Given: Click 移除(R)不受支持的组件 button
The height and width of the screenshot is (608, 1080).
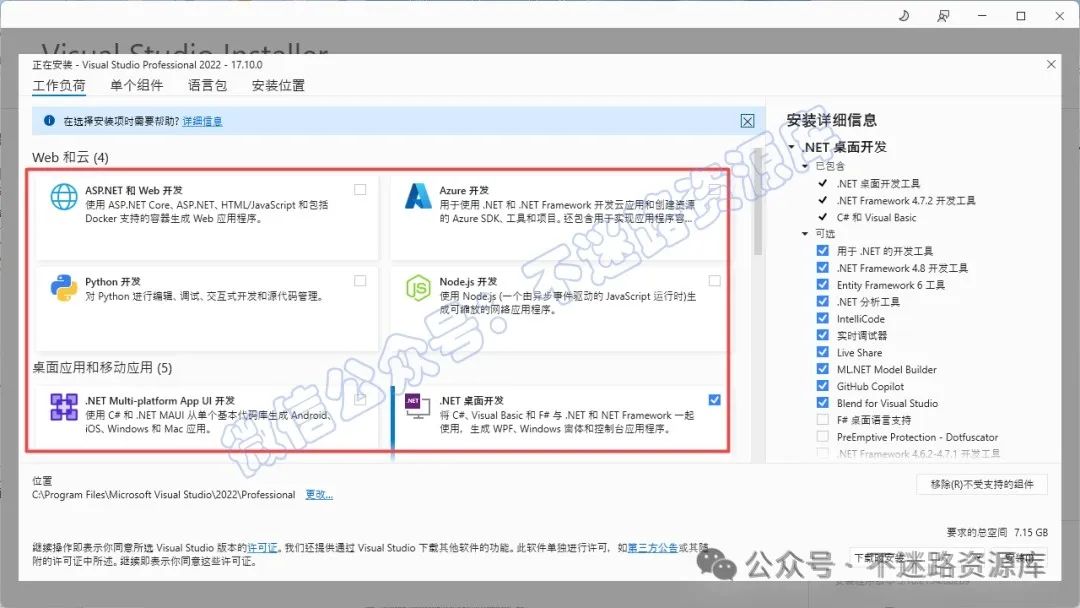Looking at the screenshot, I should (982, 484).
